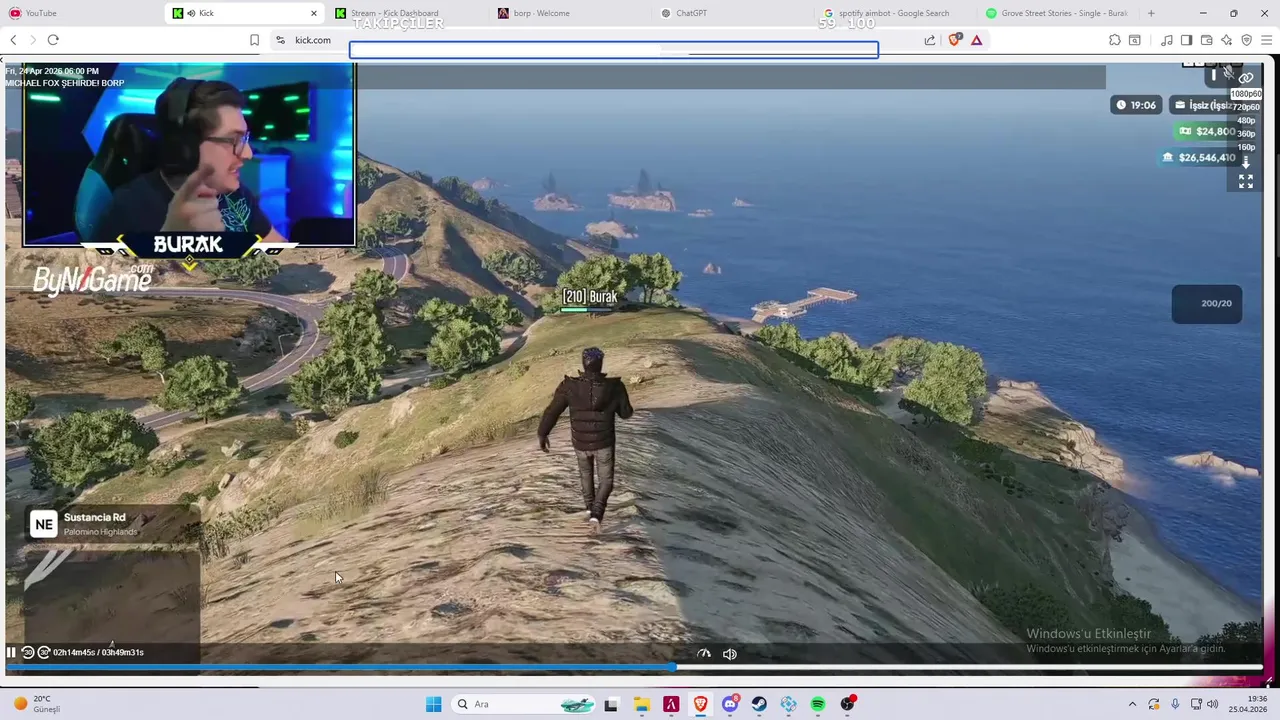Click the Sustancia Rd location label
Viewport: 1280px width, 720px height.
click(95, 517)
